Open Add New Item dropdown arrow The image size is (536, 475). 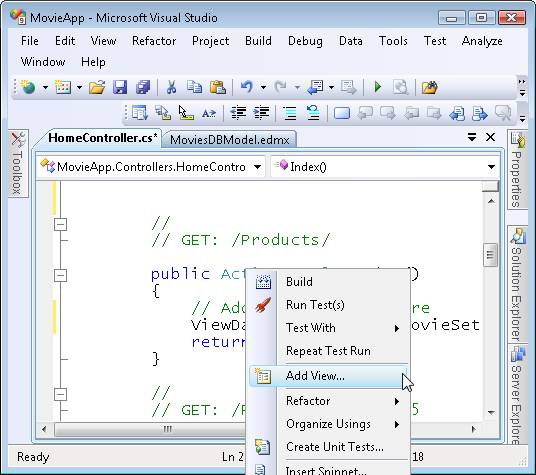click(79, 88)
